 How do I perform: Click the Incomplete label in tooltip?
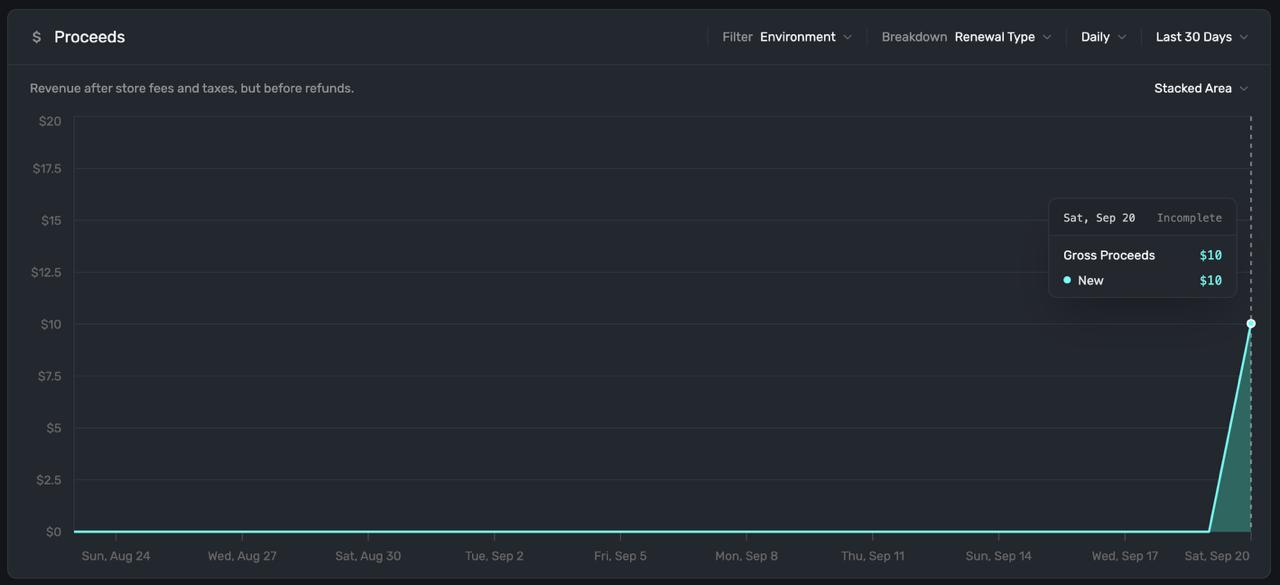1189,218
